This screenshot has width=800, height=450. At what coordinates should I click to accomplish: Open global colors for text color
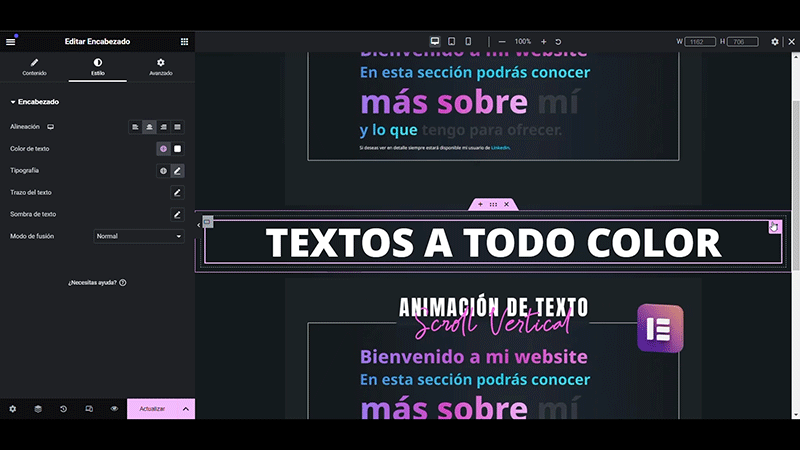[x=163, y=149]
